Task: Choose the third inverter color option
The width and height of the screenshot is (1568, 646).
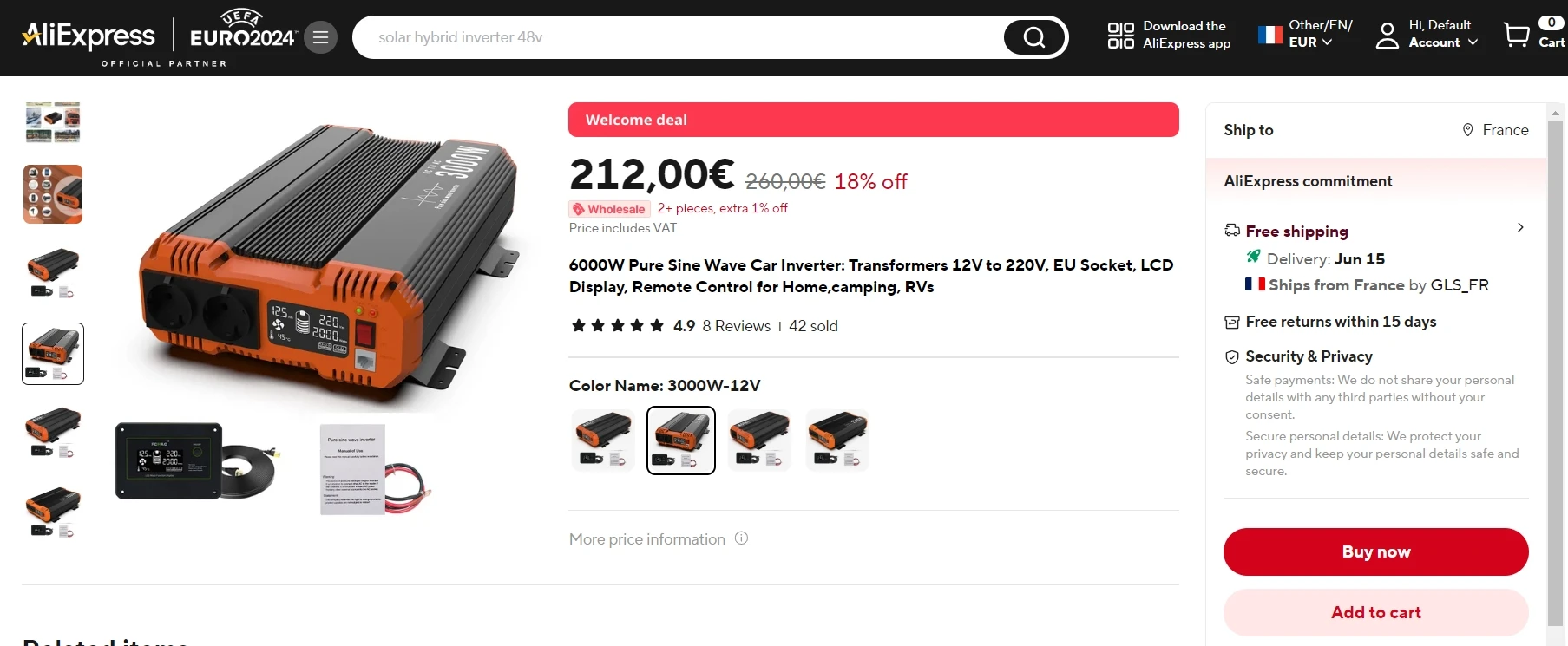Action: (x=759, y=440)
